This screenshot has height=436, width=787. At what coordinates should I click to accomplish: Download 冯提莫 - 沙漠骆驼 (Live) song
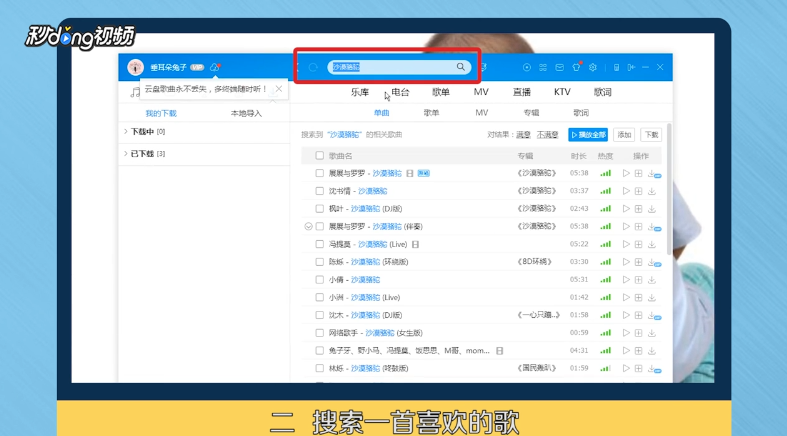pyautogui.click(x=651, y=244)
